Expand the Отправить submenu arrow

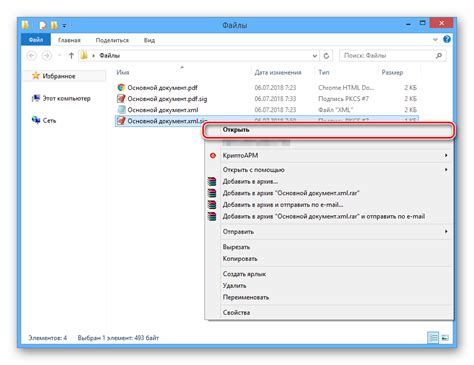tap(446, 231)
